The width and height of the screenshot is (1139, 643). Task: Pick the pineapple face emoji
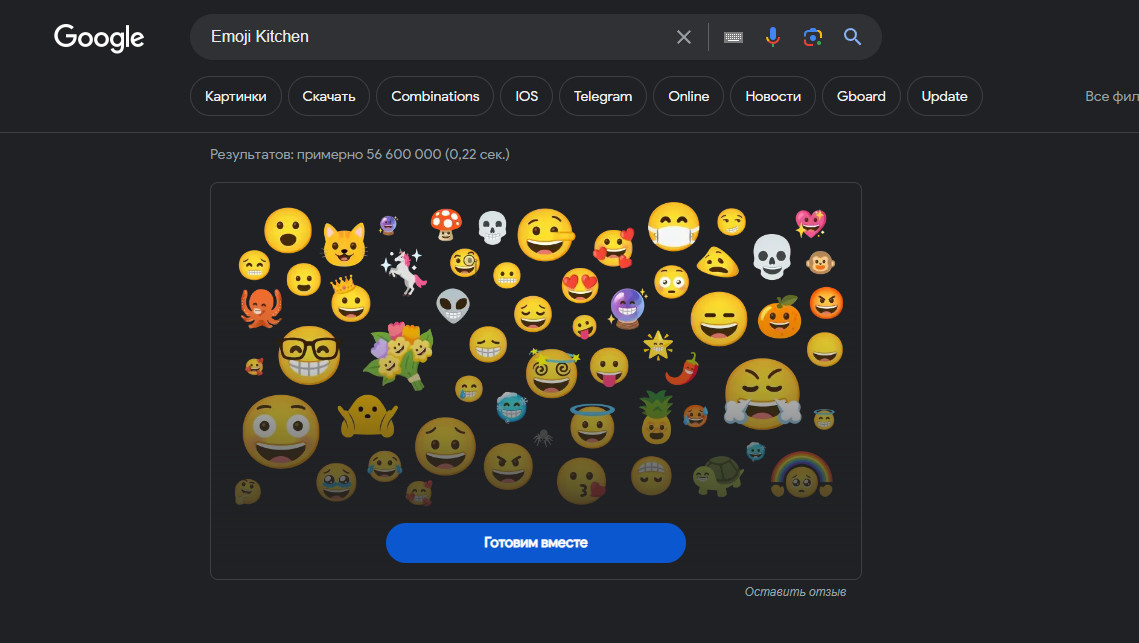[x=656, y=417]
